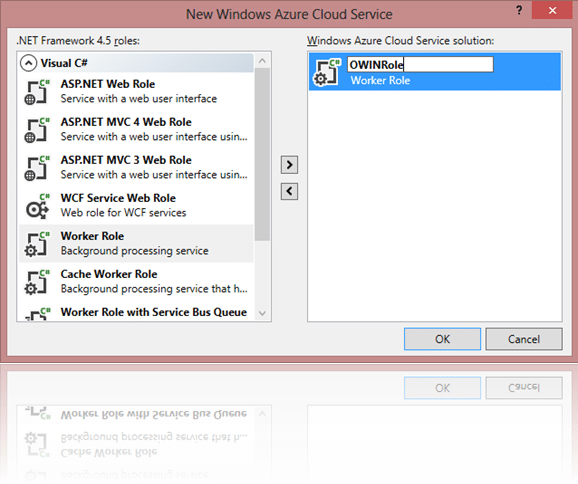This screenshot has height=484, width=578.
Task: Click the OWINRole worker role icon in solution
Action: coord(326,73)
